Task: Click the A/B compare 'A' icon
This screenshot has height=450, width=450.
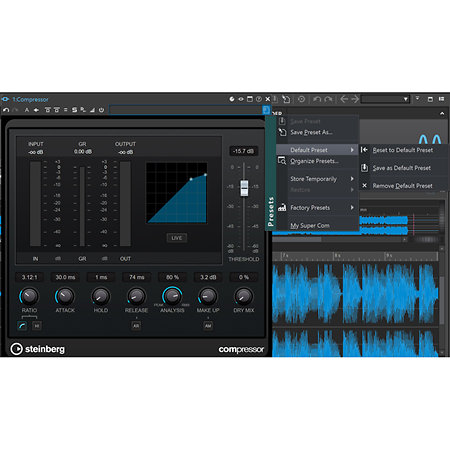Action: click(x=27, y=110)
